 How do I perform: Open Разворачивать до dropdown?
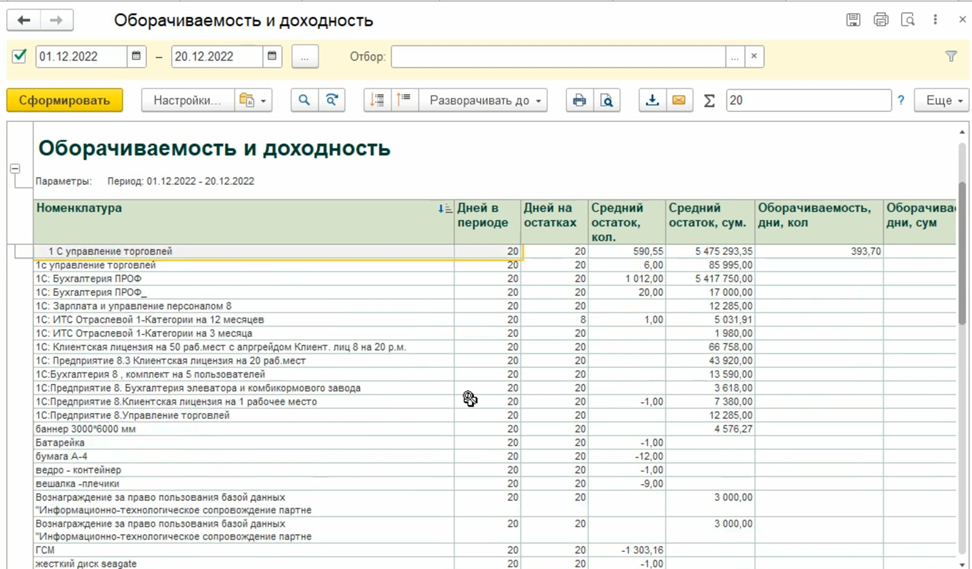484,100
